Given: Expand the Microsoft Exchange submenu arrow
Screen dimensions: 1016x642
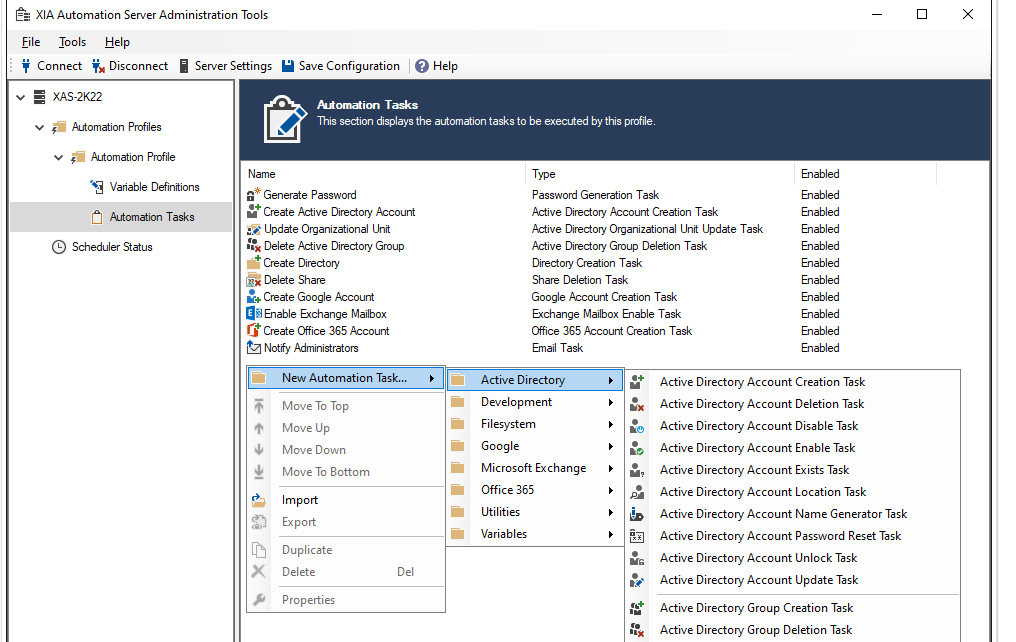Looking at the screenshot, I should point(610,468).
